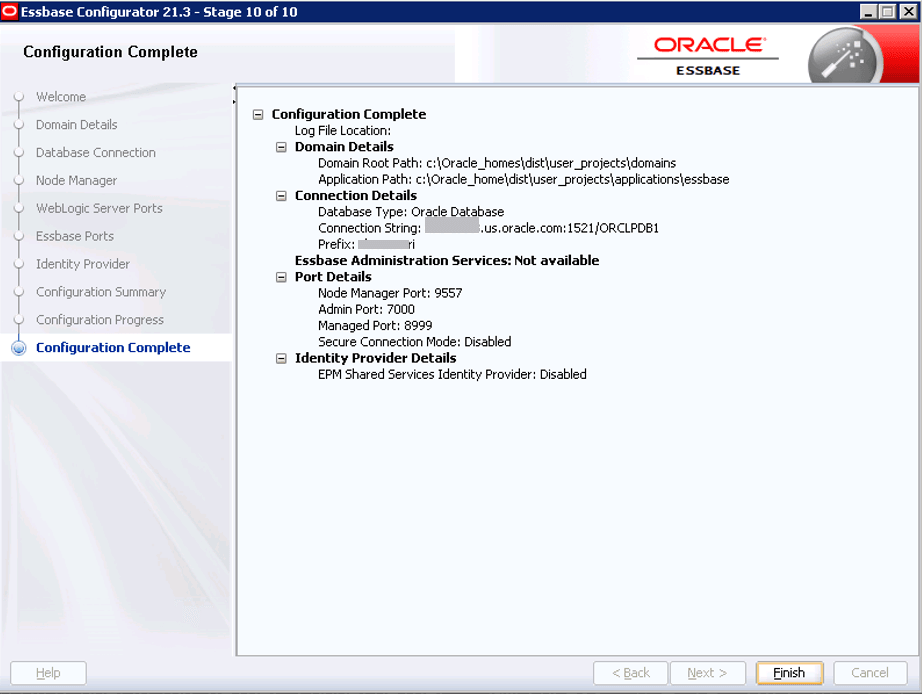The height and width of the screenshot is (694, 922).
Task: Click the Oracle icon in title bar
Action: click(9, 12)
